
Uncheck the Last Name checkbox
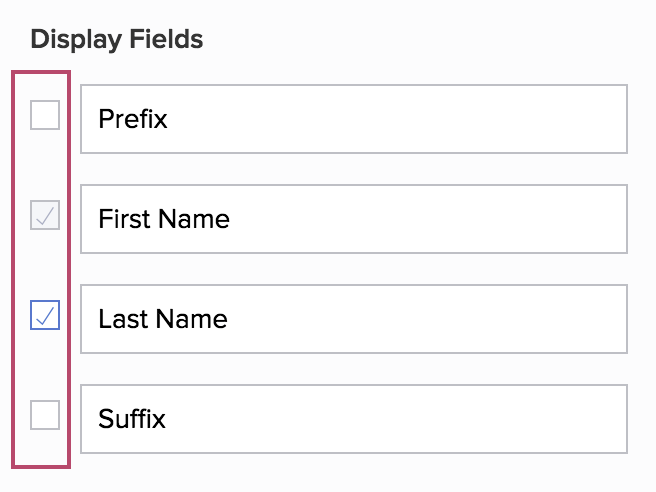point(45,316)
